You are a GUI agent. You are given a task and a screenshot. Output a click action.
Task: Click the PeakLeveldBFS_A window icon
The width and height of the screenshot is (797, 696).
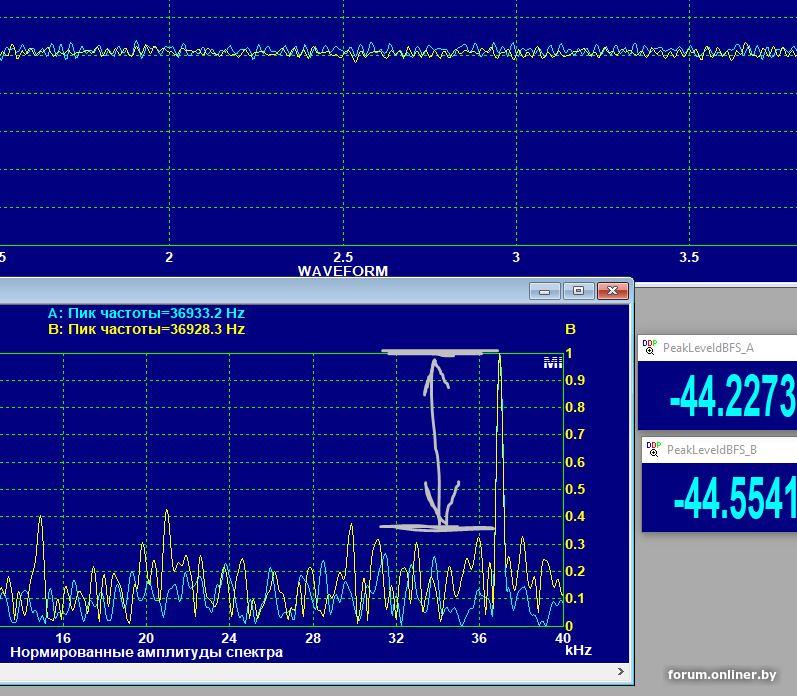pyautogui.click(x=650, y=347)
